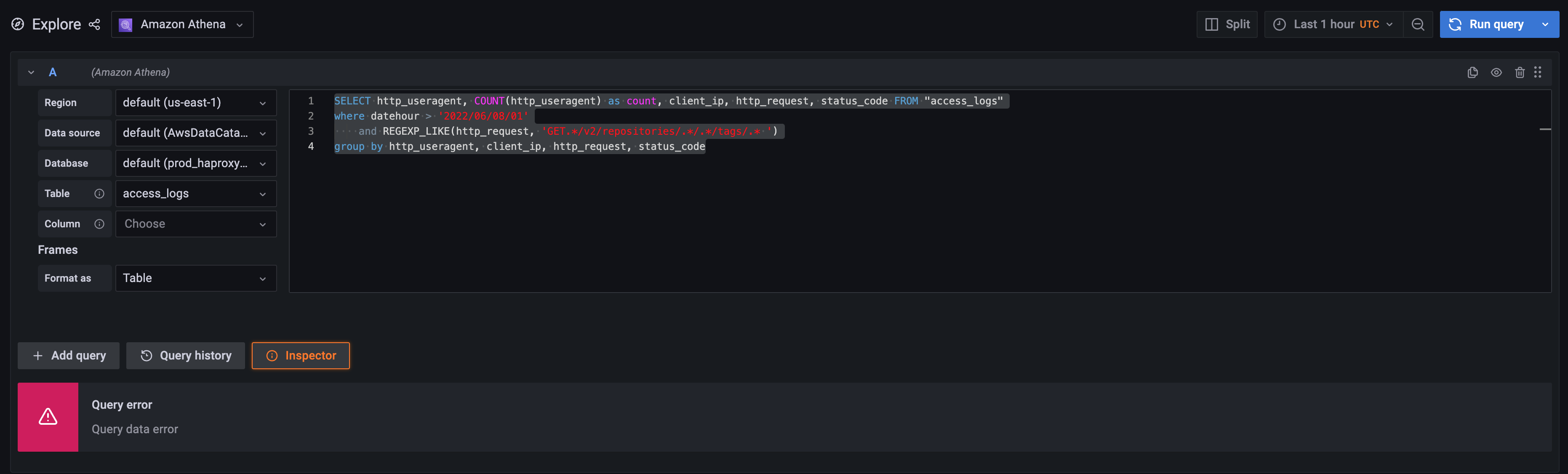Hide the query response with the eye toggle
The height and width of the screenshot is (474, 1568).
[x=1497, y=72]
